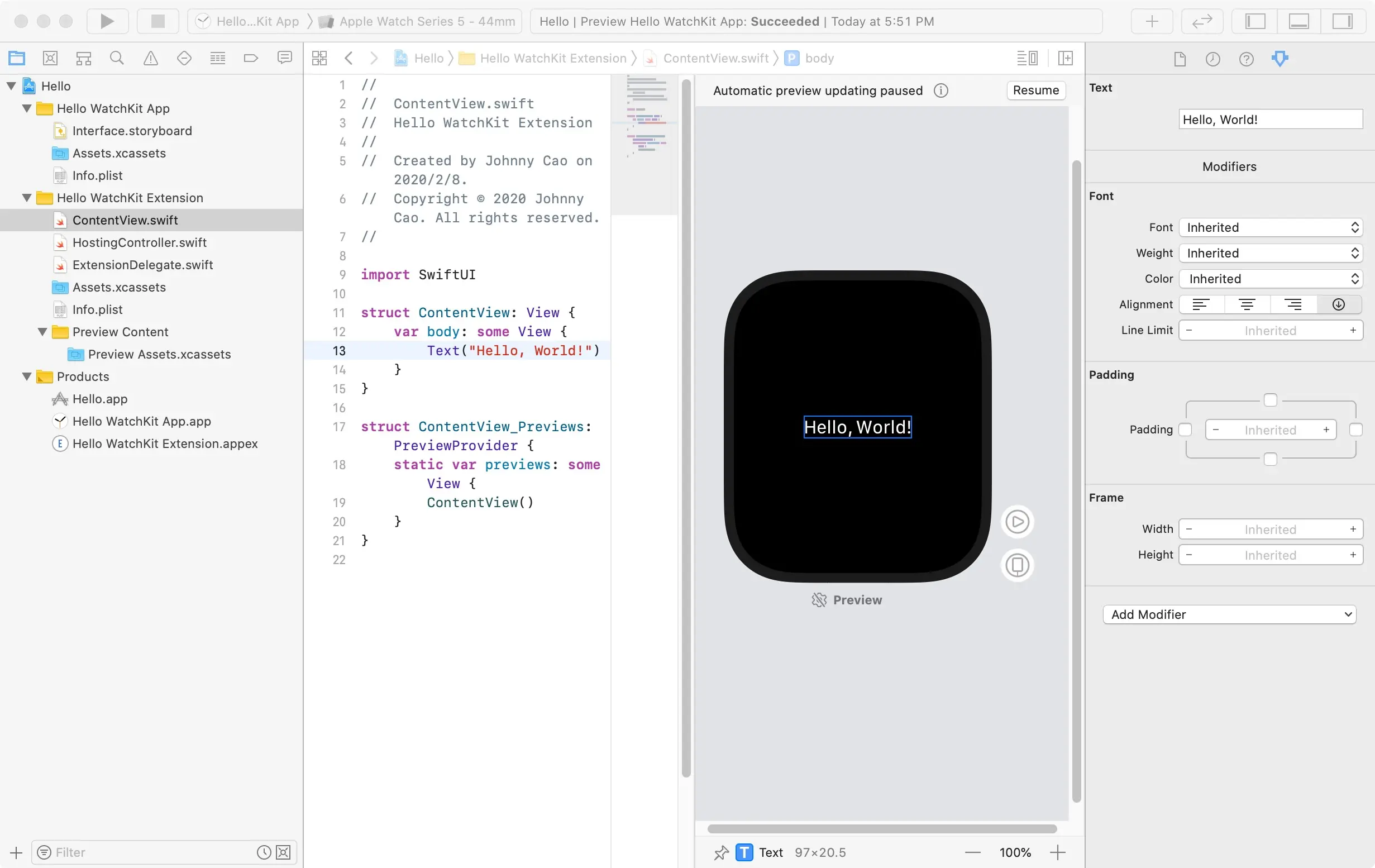Screen dimensions: 1375x868
Task: Open the Color inherited picker
Action: click(1271, 279)
